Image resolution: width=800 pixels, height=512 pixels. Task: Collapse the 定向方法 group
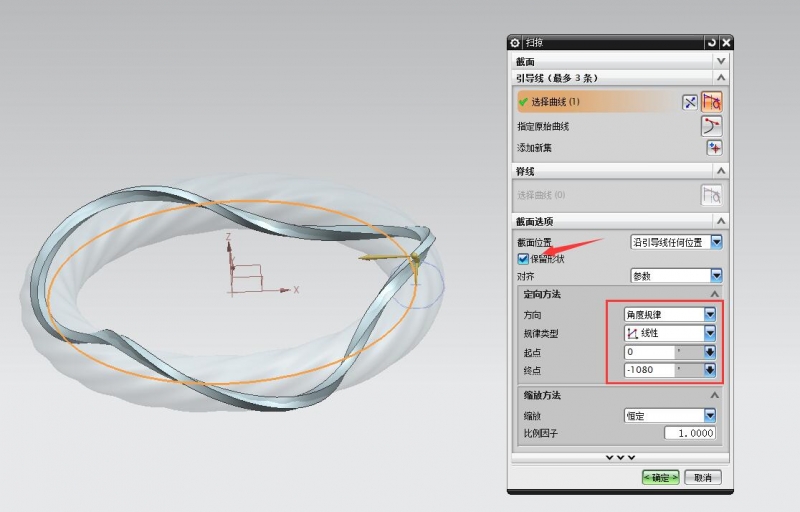(x=714, y=294)
